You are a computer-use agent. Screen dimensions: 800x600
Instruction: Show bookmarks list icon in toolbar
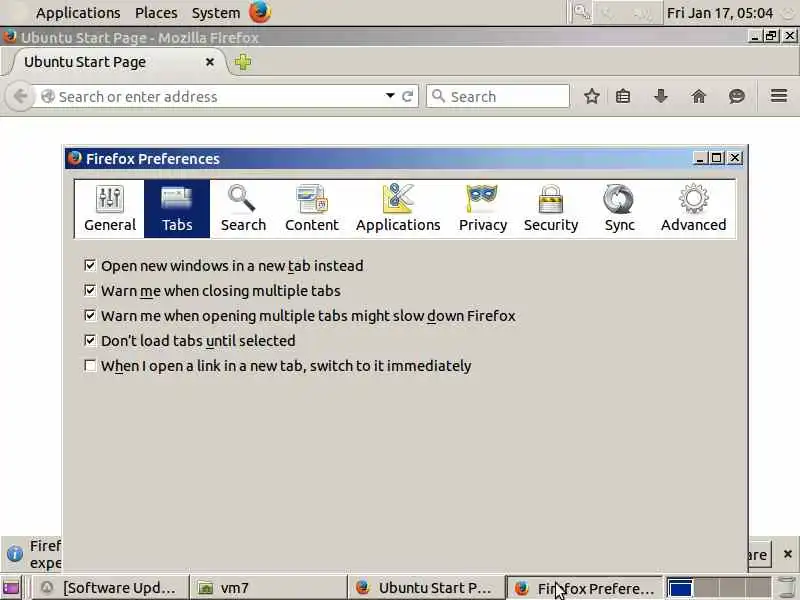[x=623, y=96]
